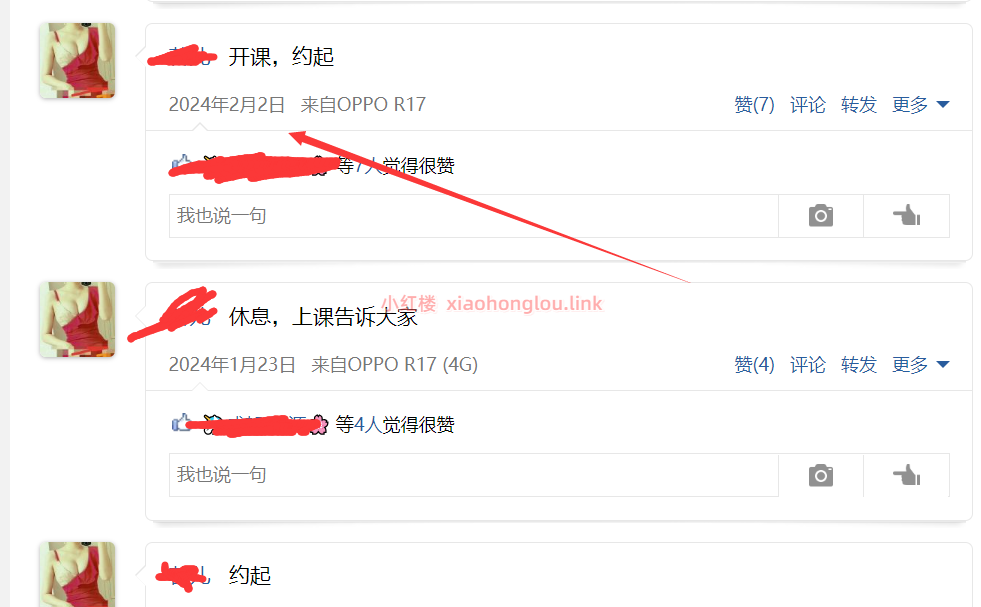The image size is (981, 607).
Task: Like the post with 赞(4)
Action: (x=754, y=364)
